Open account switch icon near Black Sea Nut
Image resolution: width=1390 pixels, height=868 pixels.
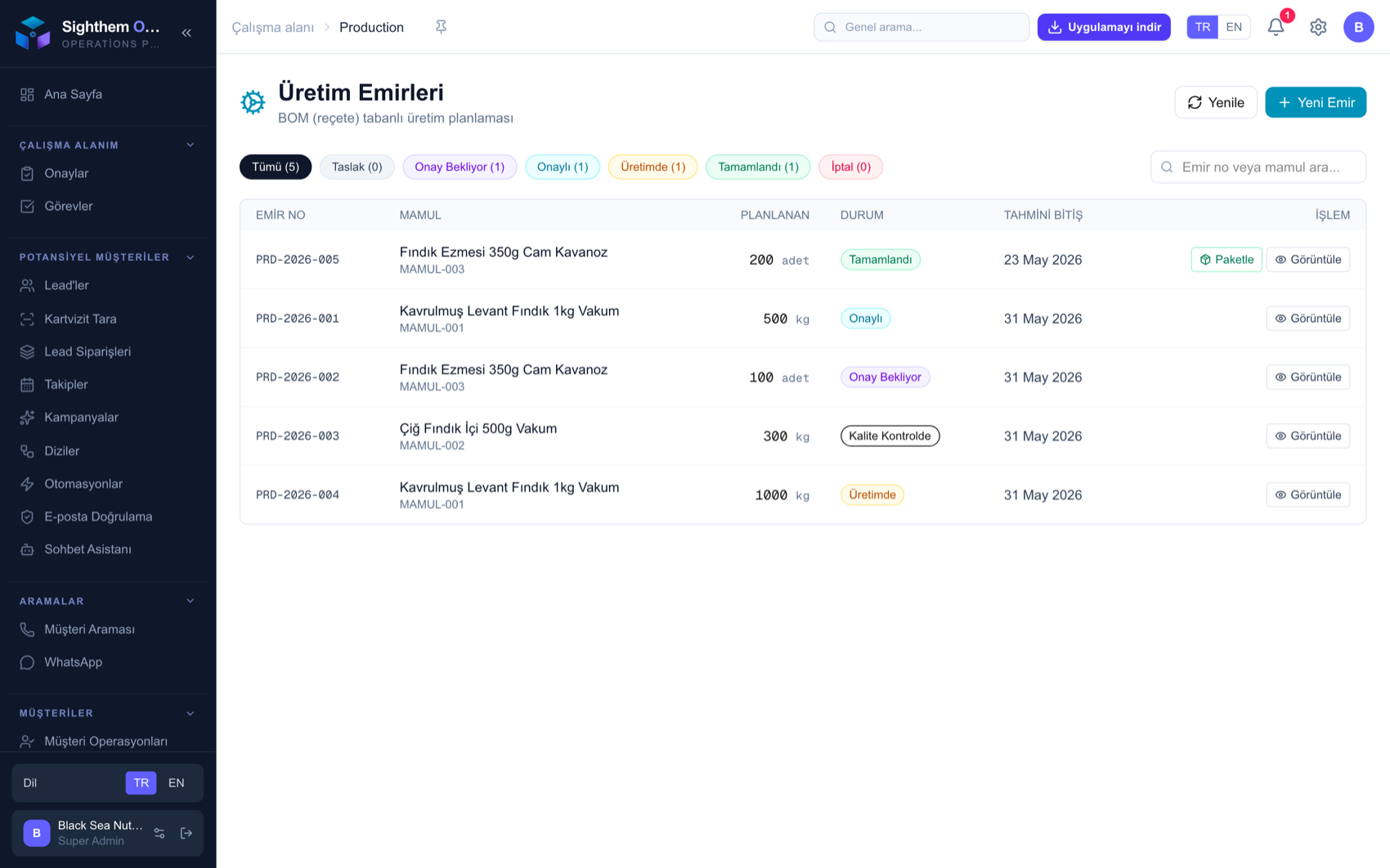point(159,833)
